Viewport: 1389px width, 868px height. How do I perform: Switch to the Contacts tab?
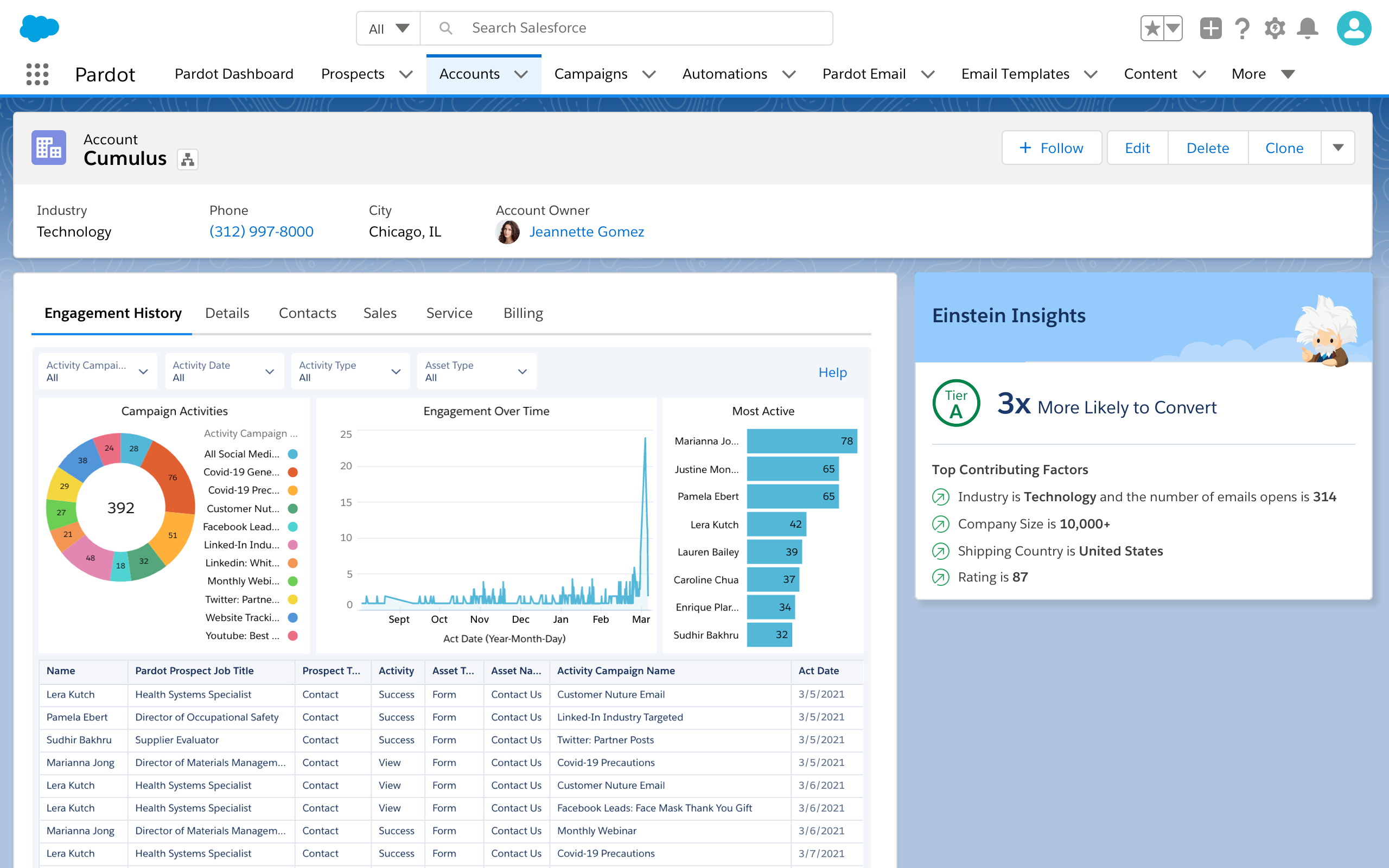pyautogui.click(x=307, y=313)
